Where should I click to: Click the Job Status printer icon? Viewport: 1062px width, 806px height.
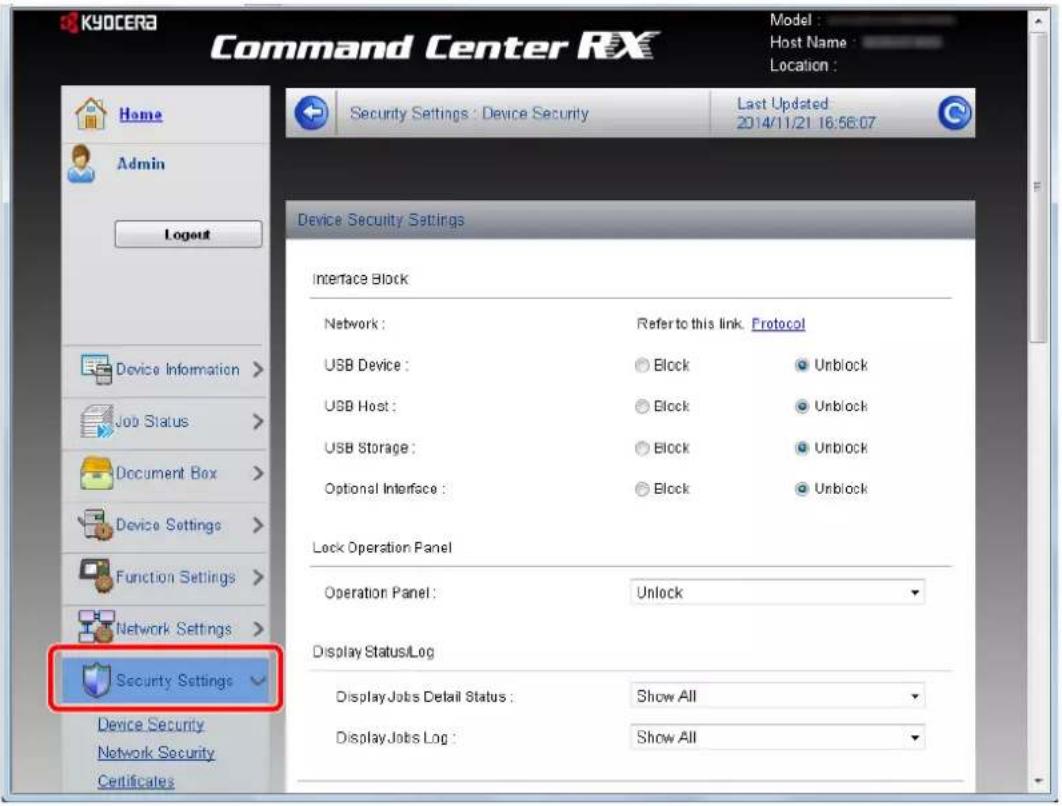pyautogui.click(x=96, y=421)
